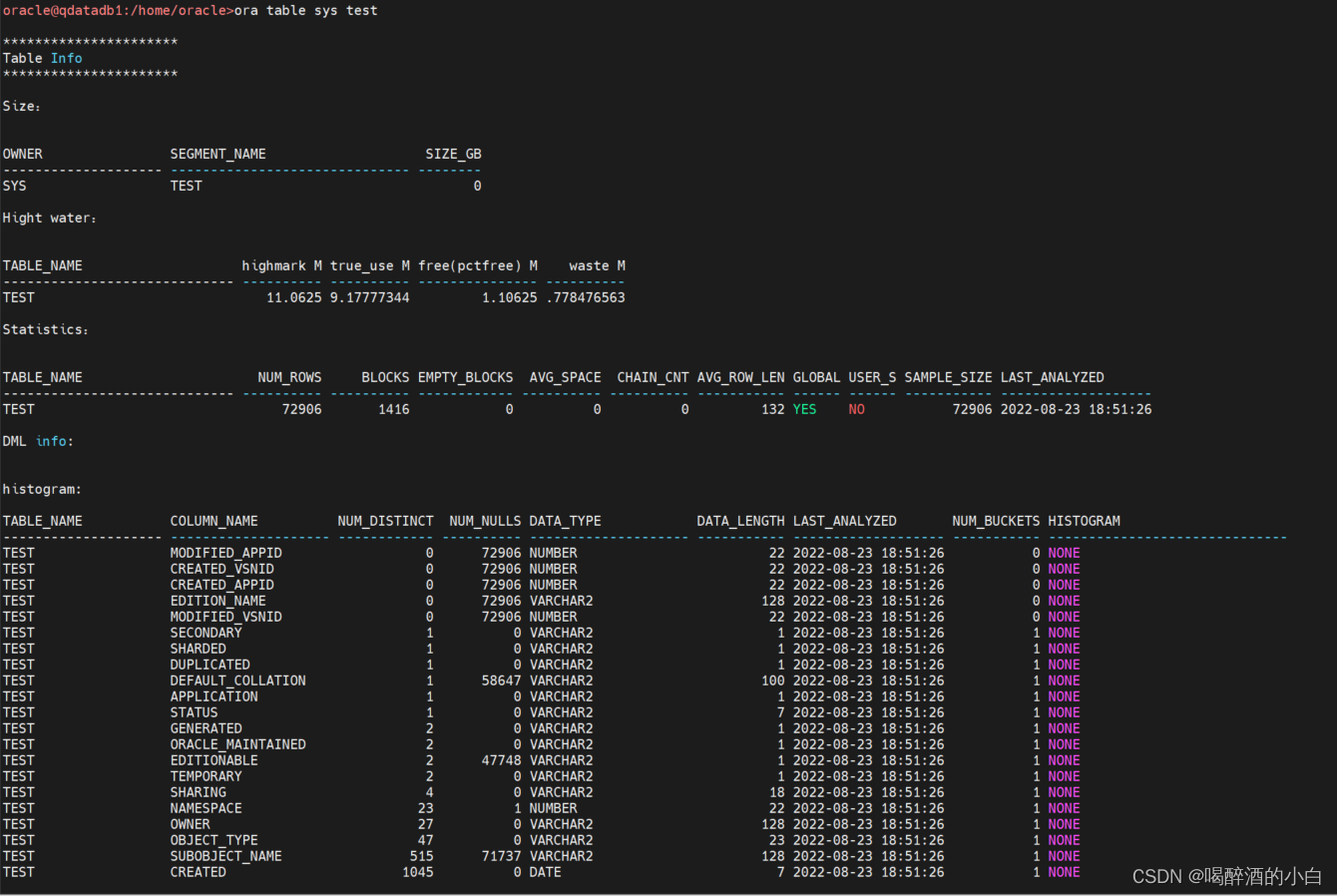Click the 'Hight water:' section label
Screen dimensions: 1337x896
49,218
